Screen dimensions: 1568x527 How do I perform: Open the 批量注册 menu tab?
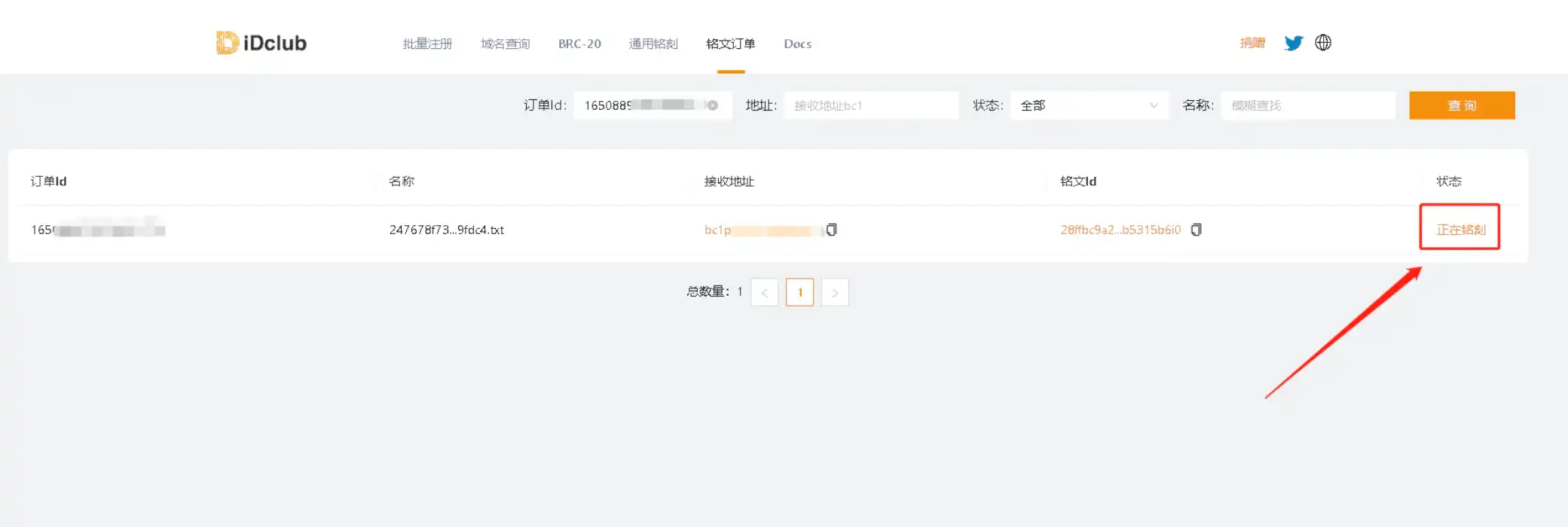click(427, 44)
